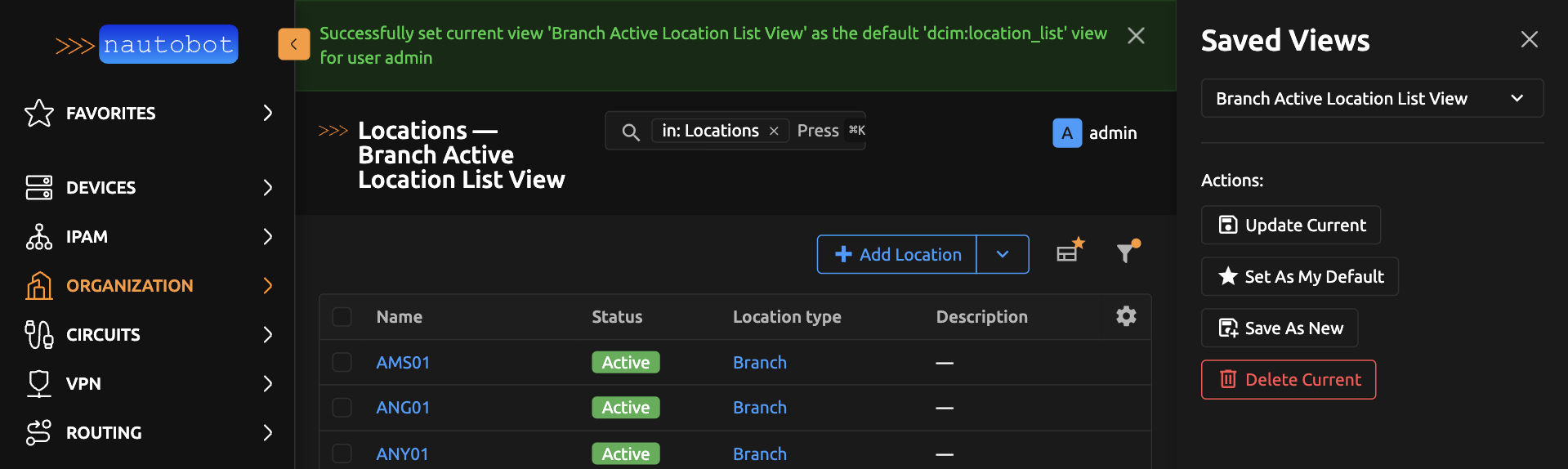1568x469 pixels.
Task: Check the ANG01 row checkbox
Action: point(342,408)
